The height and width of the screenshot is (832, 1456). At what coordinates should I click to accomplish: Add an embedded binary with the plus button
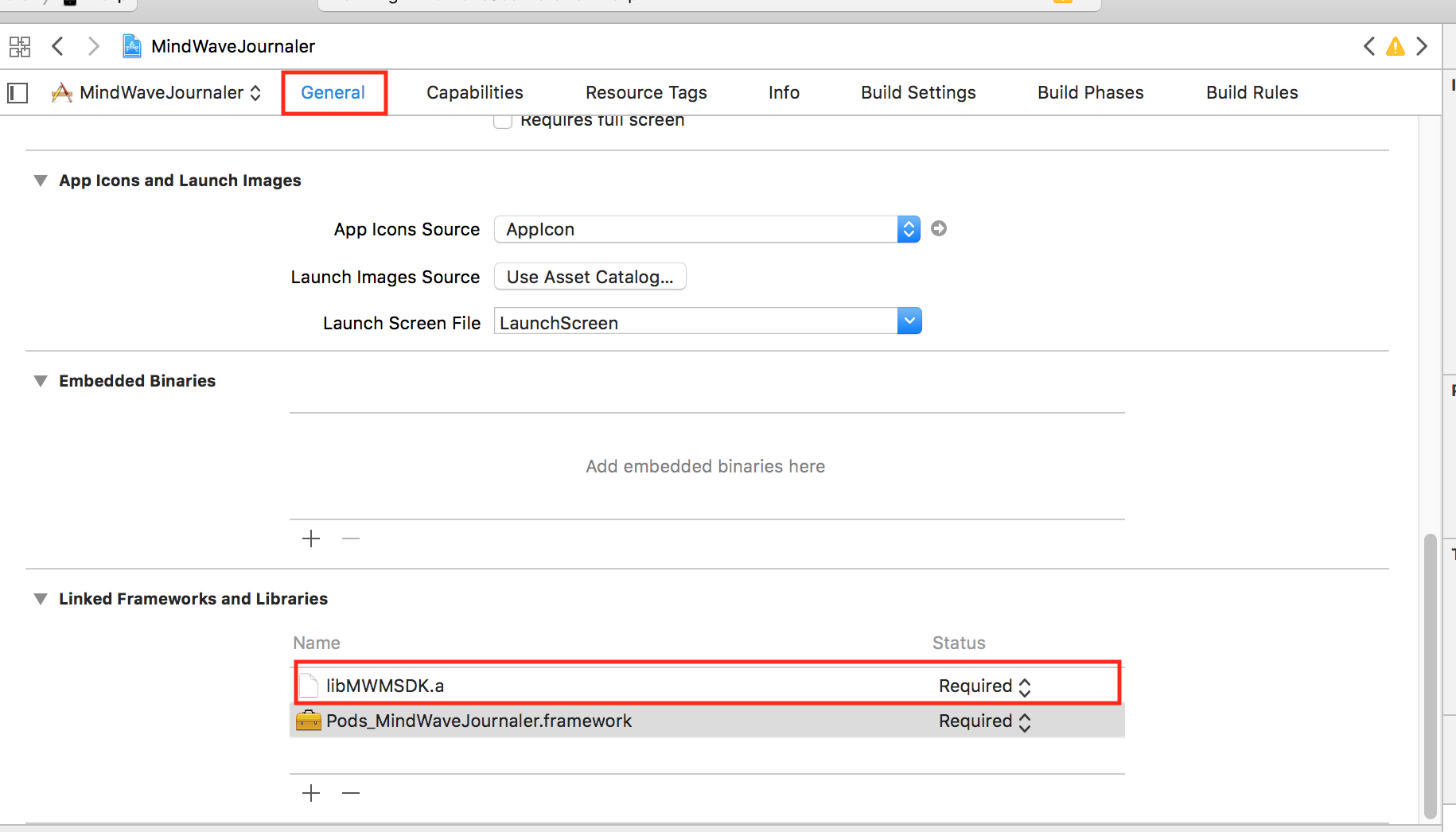click(x=311, y=539)
